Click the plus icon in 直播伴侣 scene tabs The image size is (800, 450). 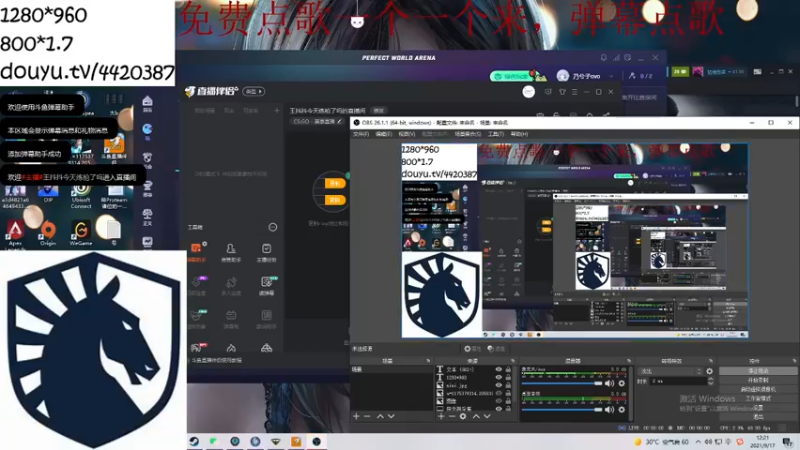click(277, 110)
